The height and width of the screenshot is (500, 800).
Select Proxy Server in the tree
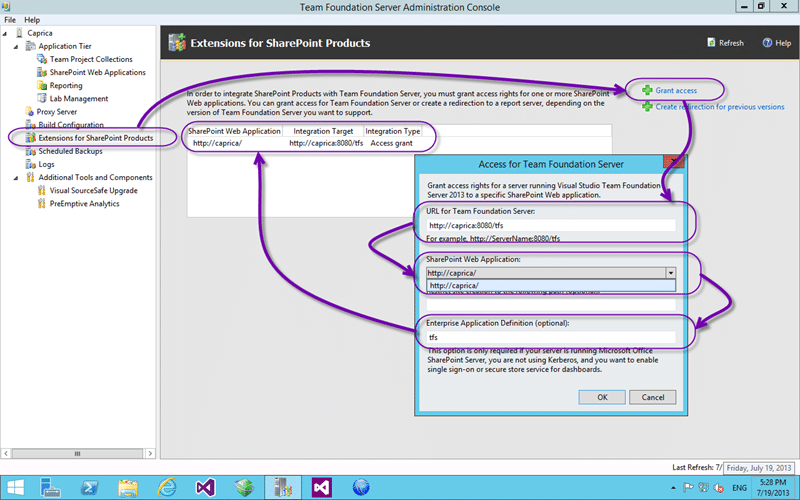pos(57,112)
